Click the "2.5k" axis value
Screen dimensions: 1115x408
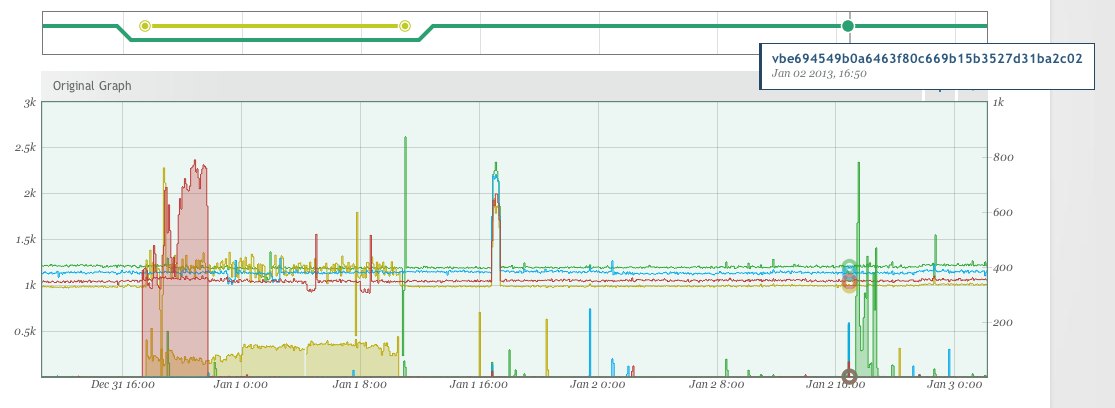click(26, 148)
